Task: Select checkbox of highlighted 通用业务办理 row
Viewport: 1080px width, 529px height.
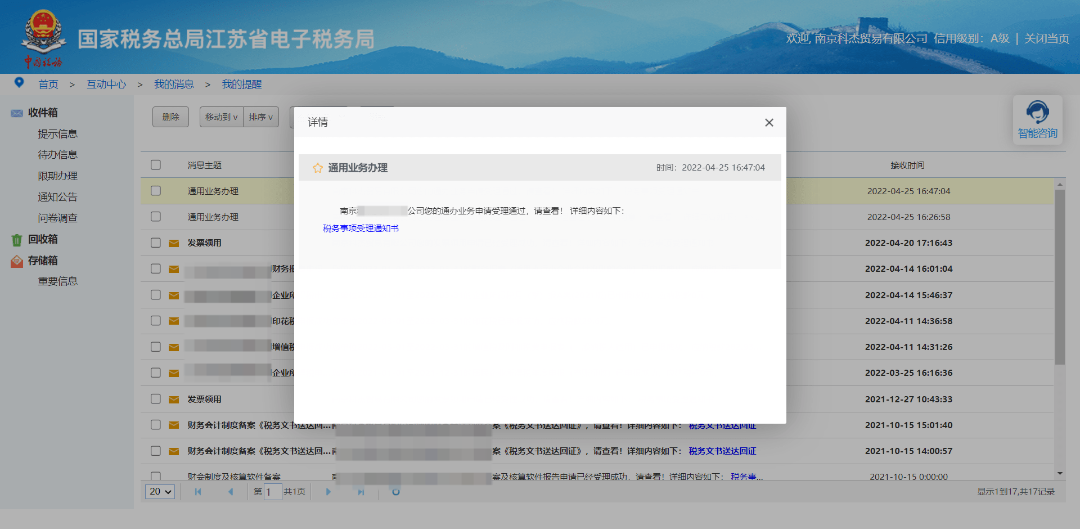Action: 155,191
